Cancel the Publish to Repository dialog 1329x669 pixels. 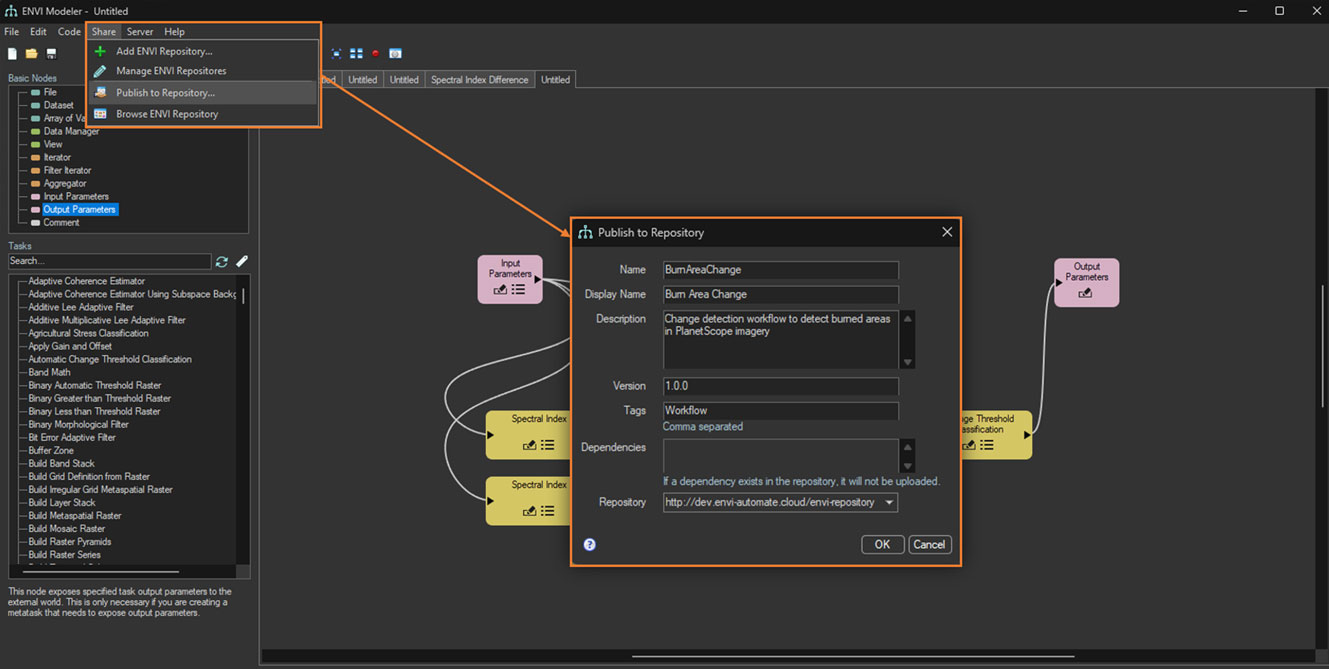point(929,545)
